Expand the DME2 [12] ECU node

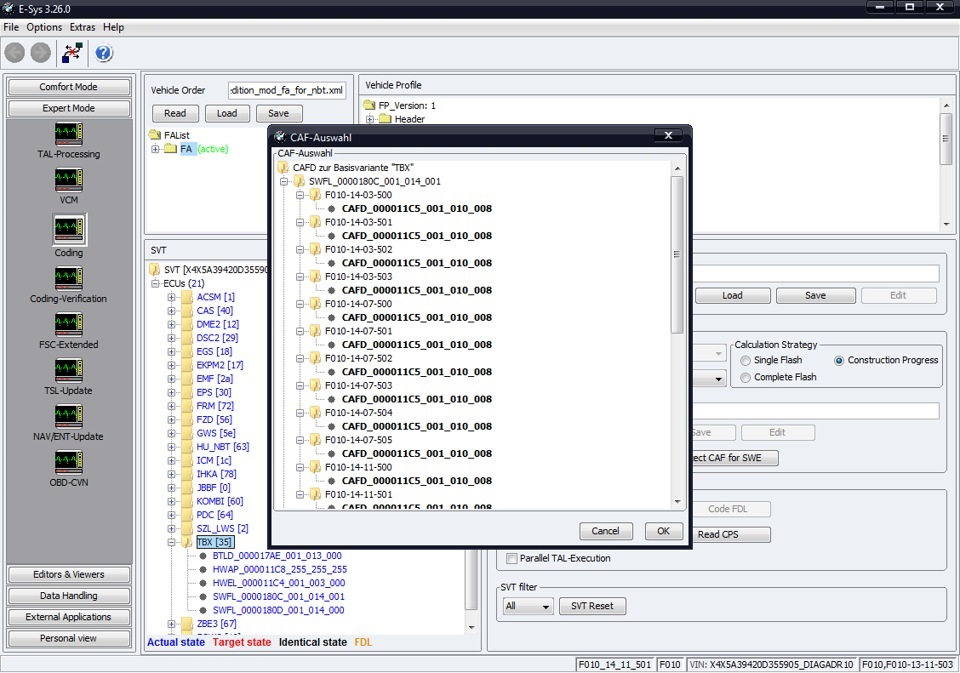tap(171, 325)
